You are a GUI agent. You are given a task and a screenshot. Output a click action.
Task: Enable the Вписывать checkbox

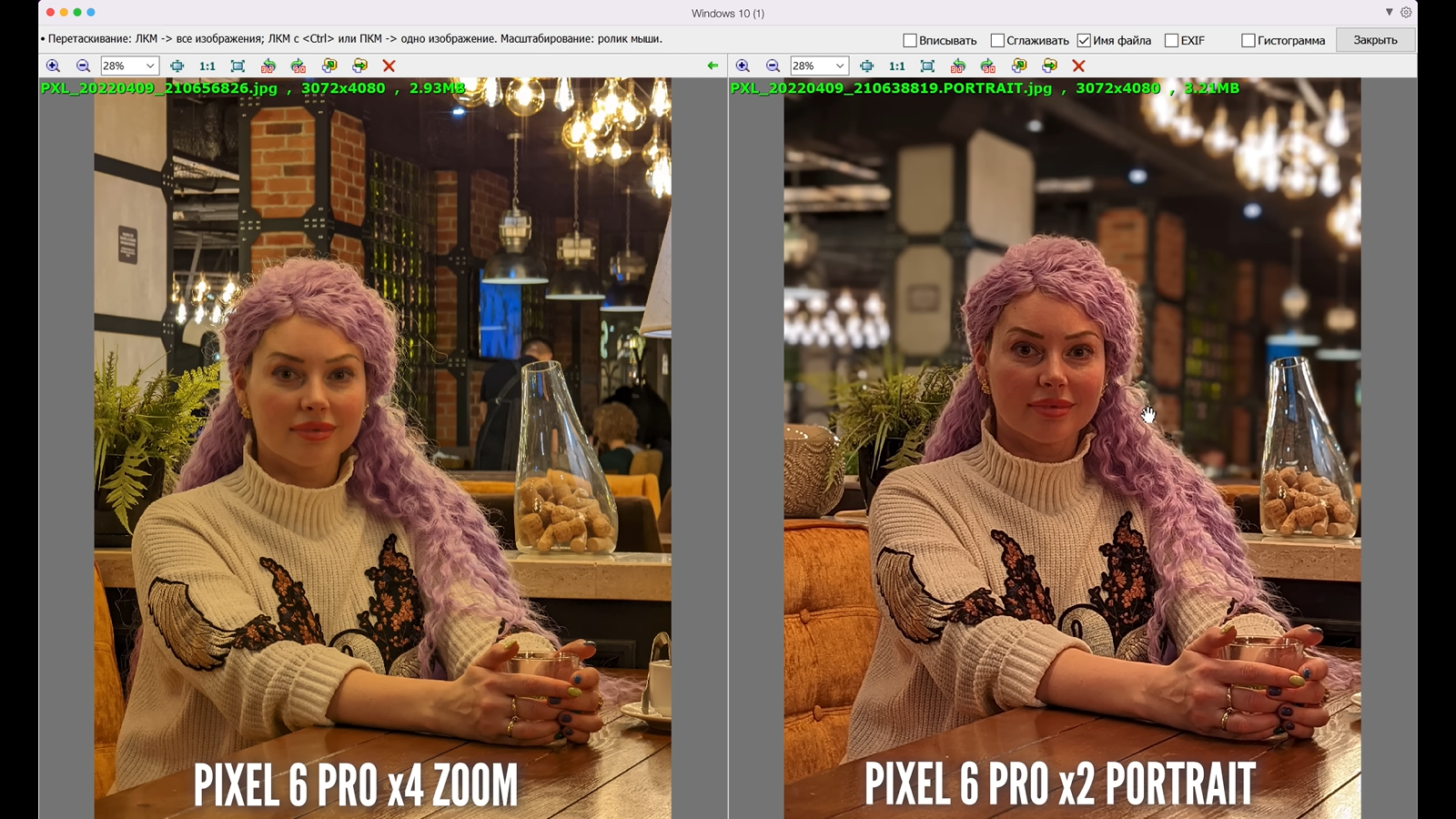point(910,40)
